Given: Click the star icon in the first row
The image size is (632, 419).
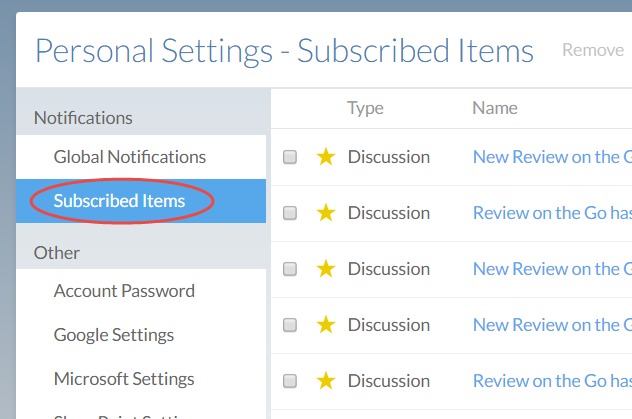Looking at the screenshot, I should (325, 157).
